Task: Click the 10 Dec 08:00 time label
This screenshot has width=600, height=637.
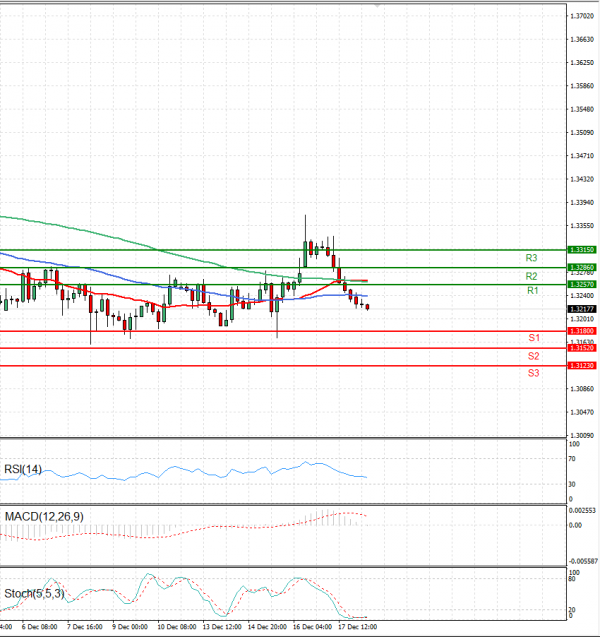Action: [177, 627]
